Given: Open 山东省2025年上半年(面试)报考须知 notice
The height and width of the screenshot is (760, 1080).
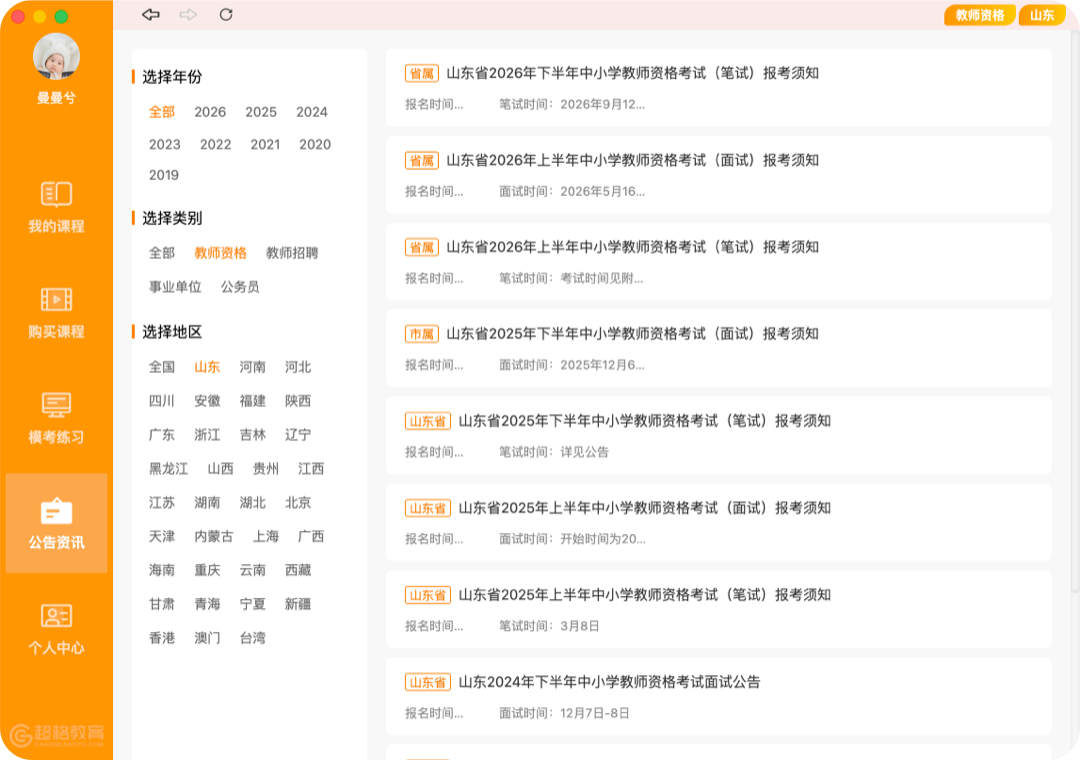Looking at the screenshot, I should [x=718, y=522].
